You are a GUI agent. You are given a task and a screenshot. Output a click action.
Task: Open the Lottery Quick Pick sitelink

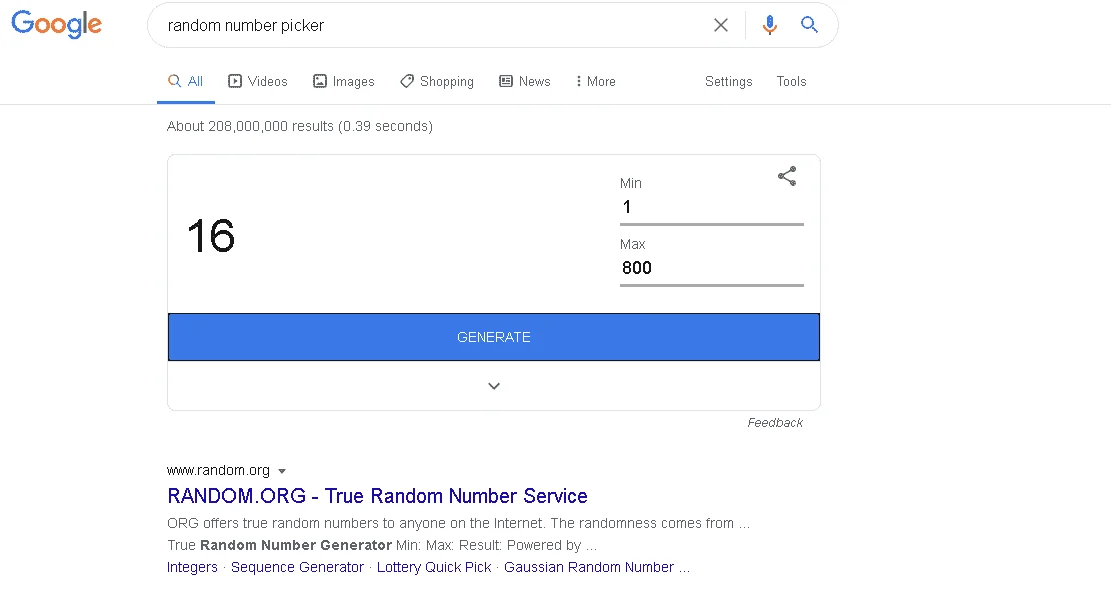(434, 567)
